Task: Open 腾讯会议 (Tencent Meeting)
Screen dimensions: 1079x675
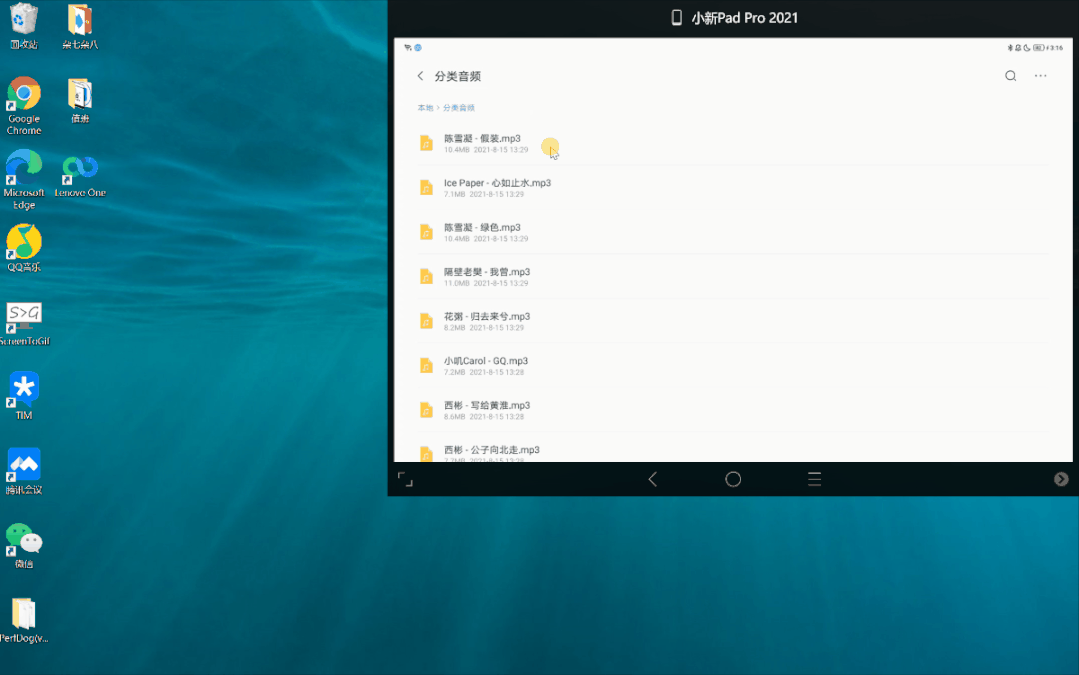Action: click(x=23, y=465)
